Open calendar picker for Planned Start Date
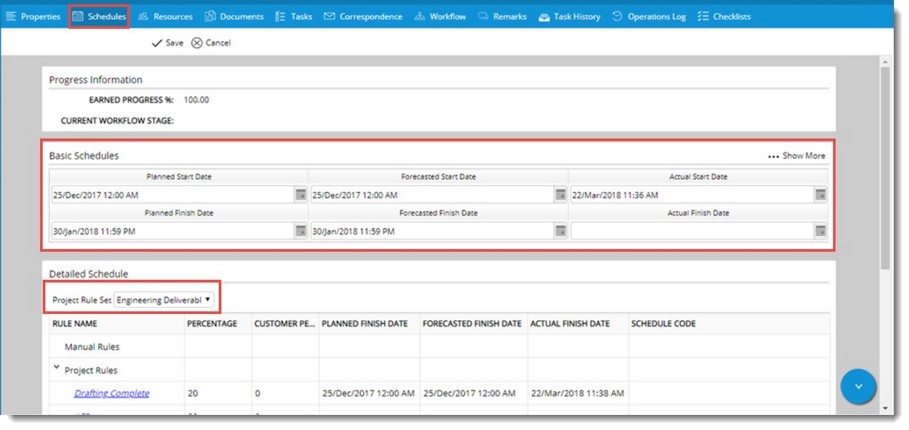 (300, 194)
